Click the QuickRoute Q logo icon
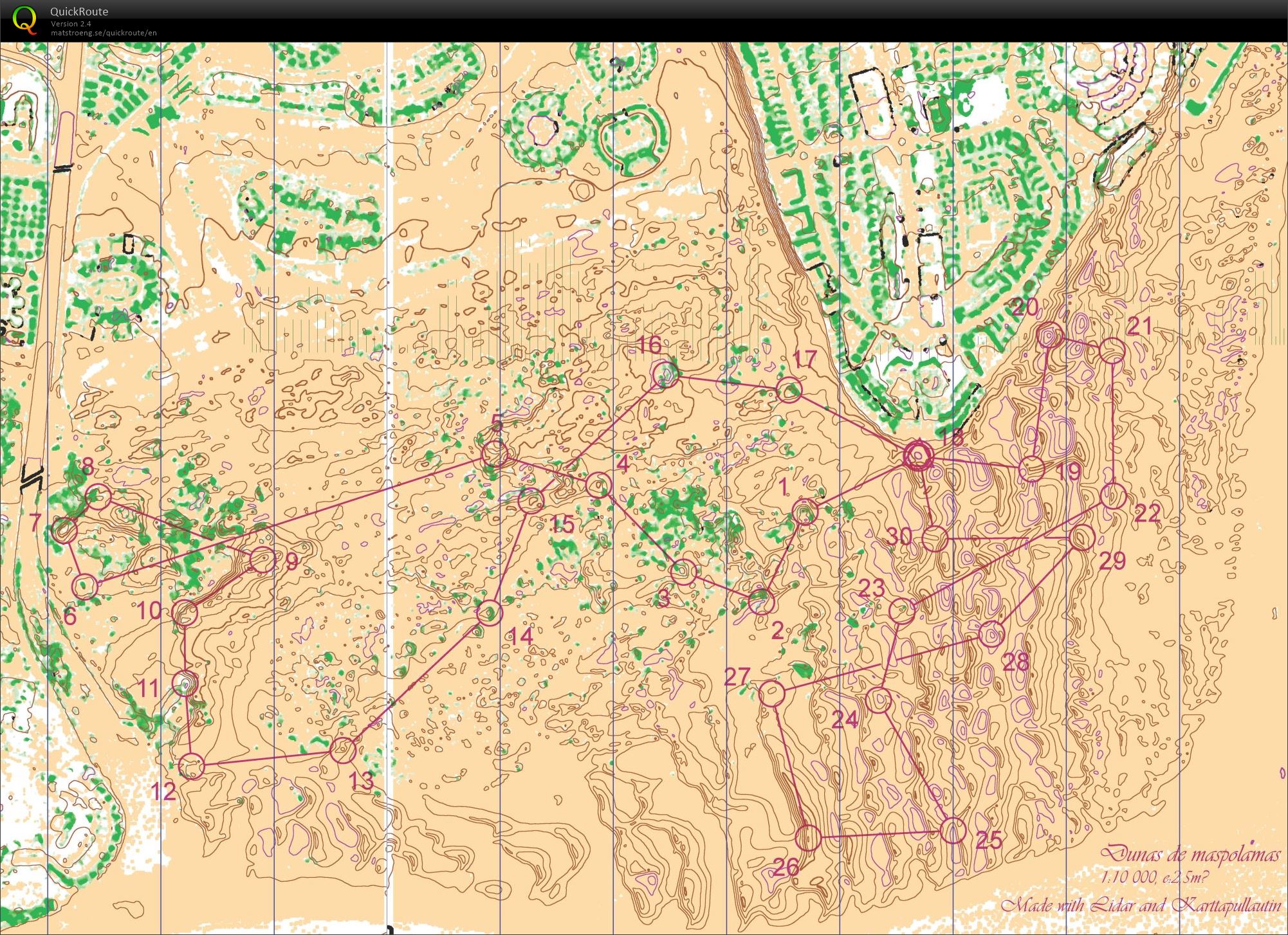This screenshot has width=1288, height=935. 24,19
